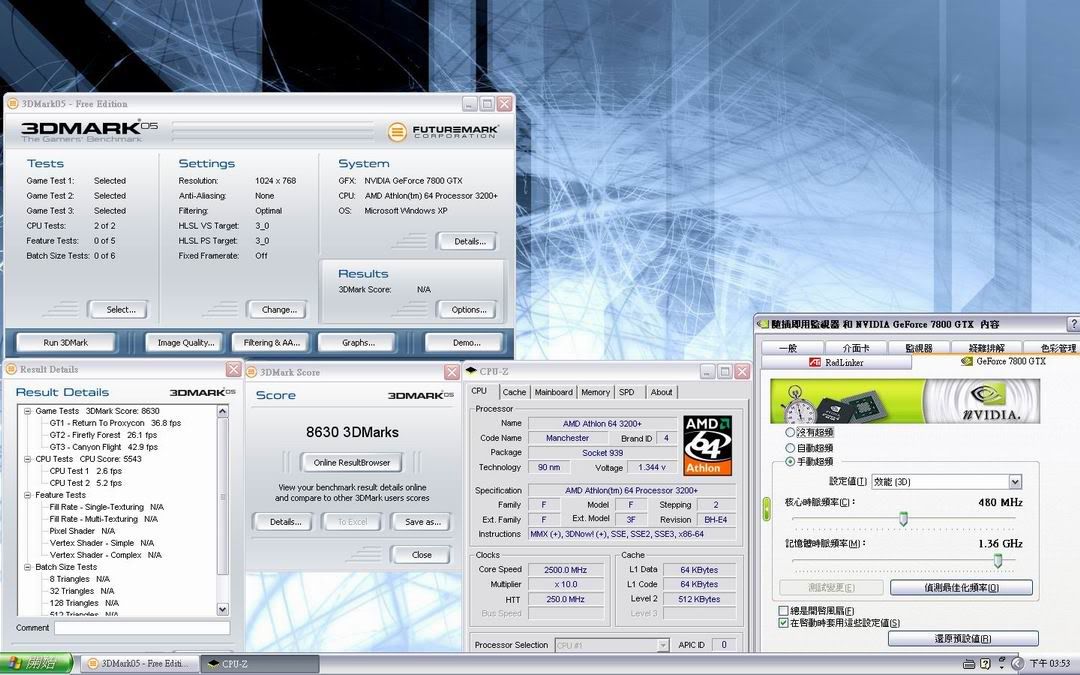Viewport: 1080px width, 675px height.
Task: Click the help icon in system tray
Action: click(x=985, y=663)
